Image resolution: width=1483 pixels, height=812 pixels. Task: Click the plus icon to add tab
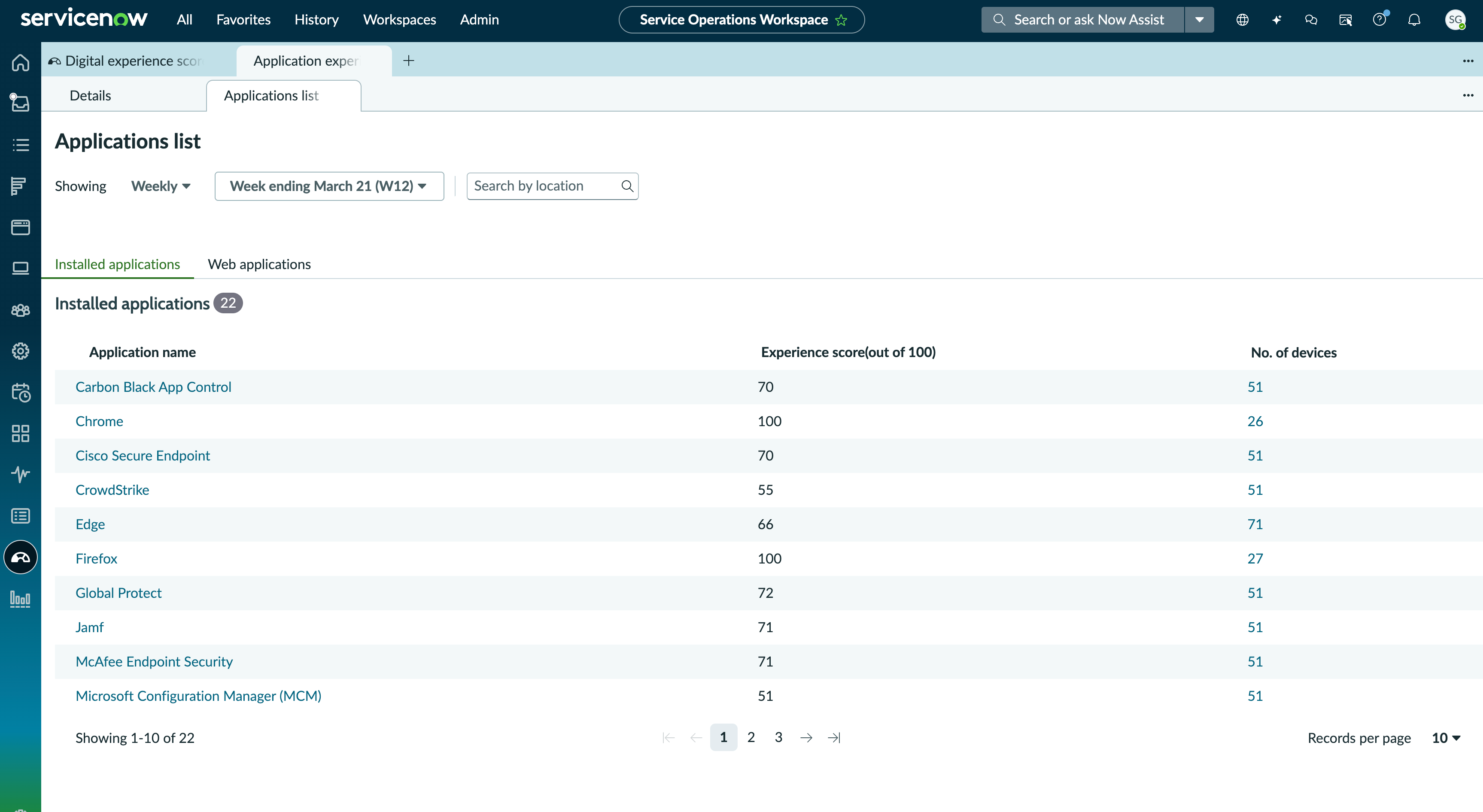(409, 61)
